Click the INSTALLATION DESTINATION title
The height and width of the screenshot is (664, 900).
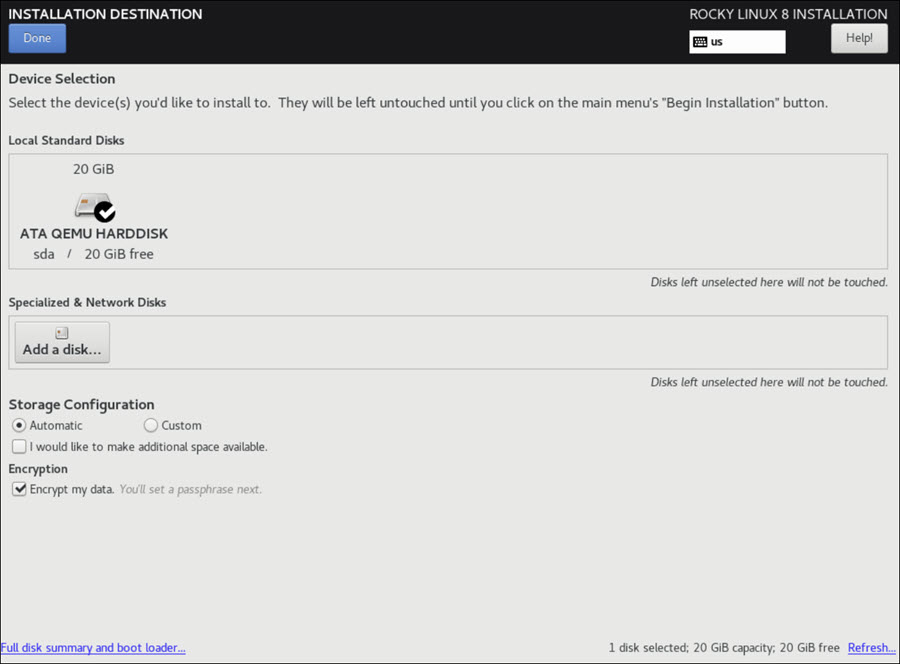[x=104, y=14]
